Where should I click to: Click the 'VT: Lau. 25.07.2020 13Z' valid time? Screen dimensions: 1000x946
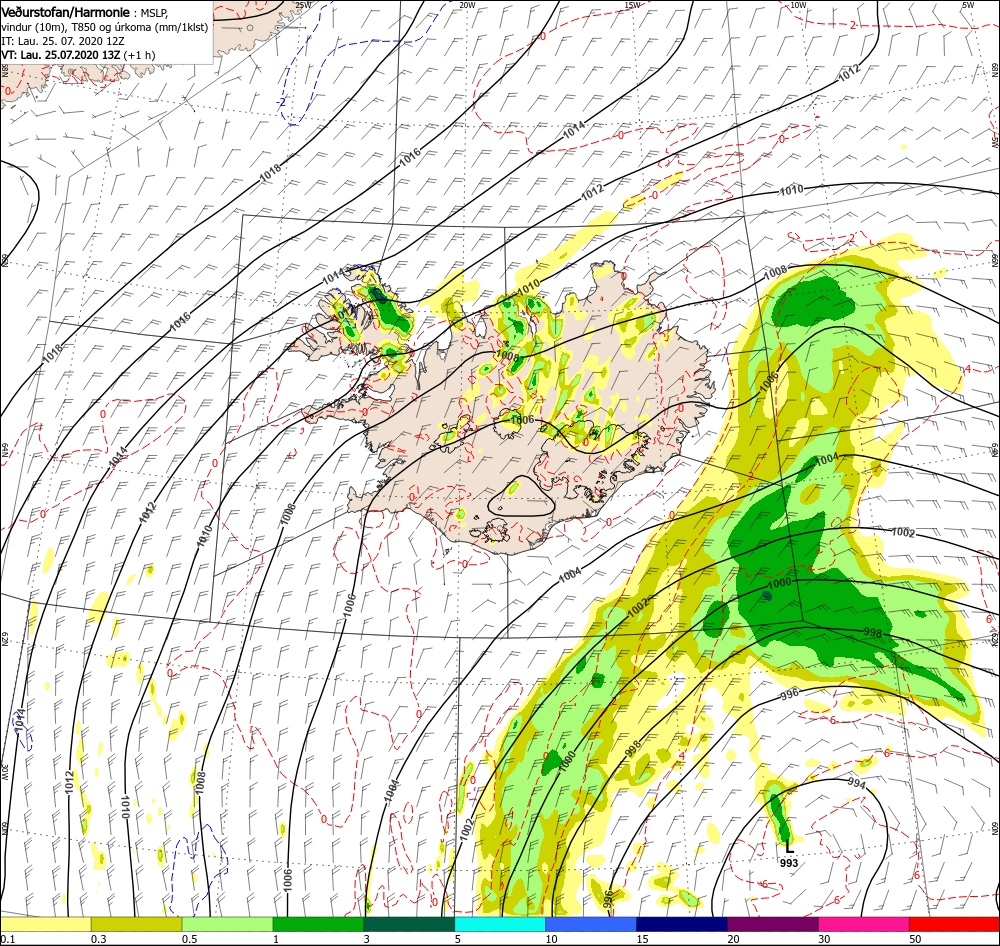click(x=60, y=55)
